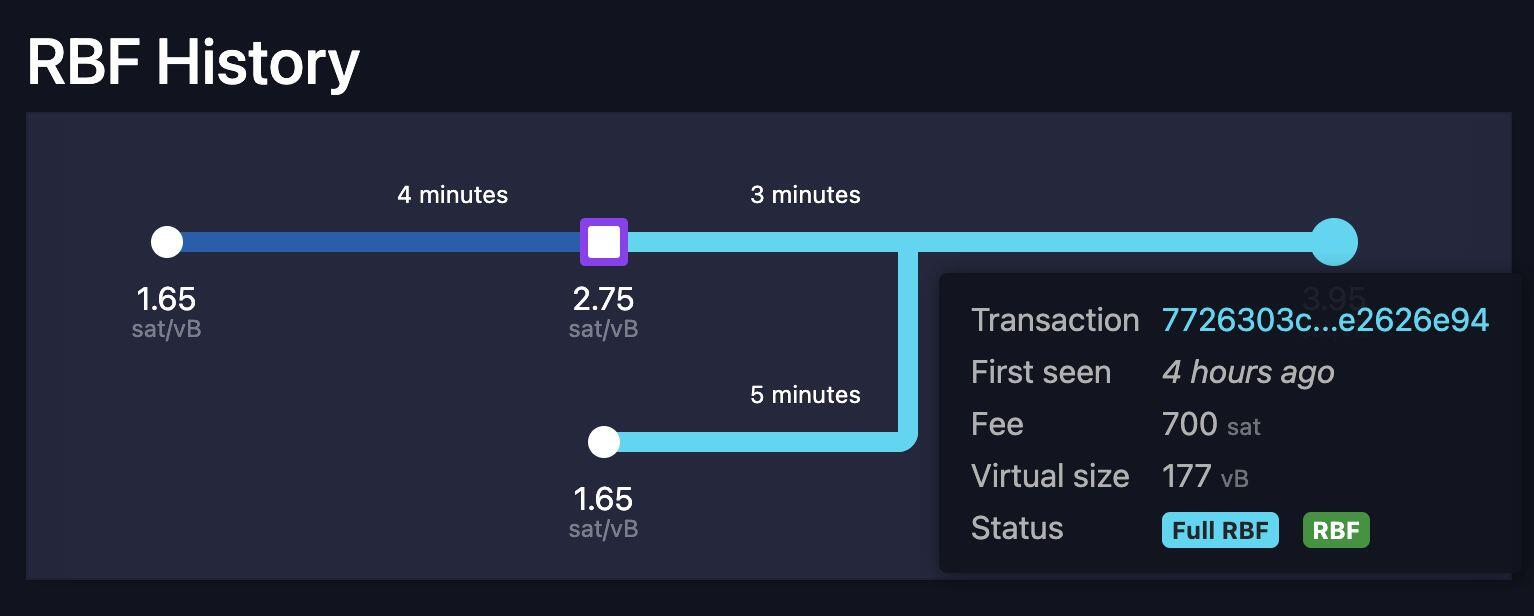Click the 2.75 sat/vB fee rate label
The height and width of the screenshot is (616, 1534).
coord(604,299)
